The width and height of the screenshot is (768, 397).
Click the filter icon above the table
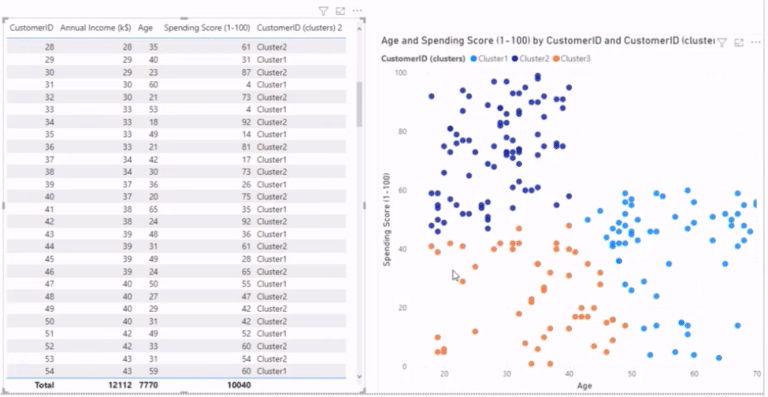323,11
